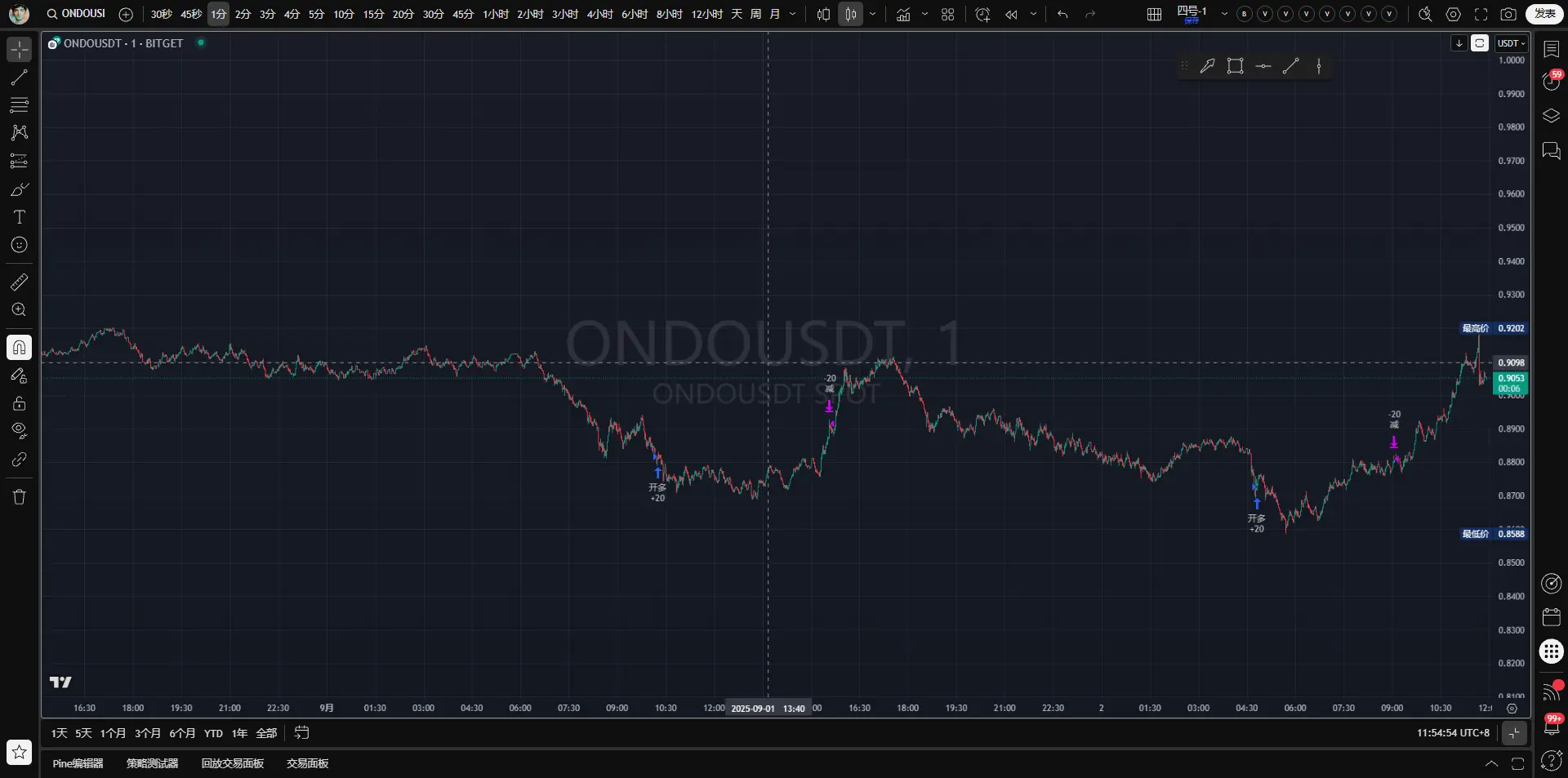Screen dimensions: 1568x778
Task: Open the favorites star toolbar button
Action: [x=20, y=752]
